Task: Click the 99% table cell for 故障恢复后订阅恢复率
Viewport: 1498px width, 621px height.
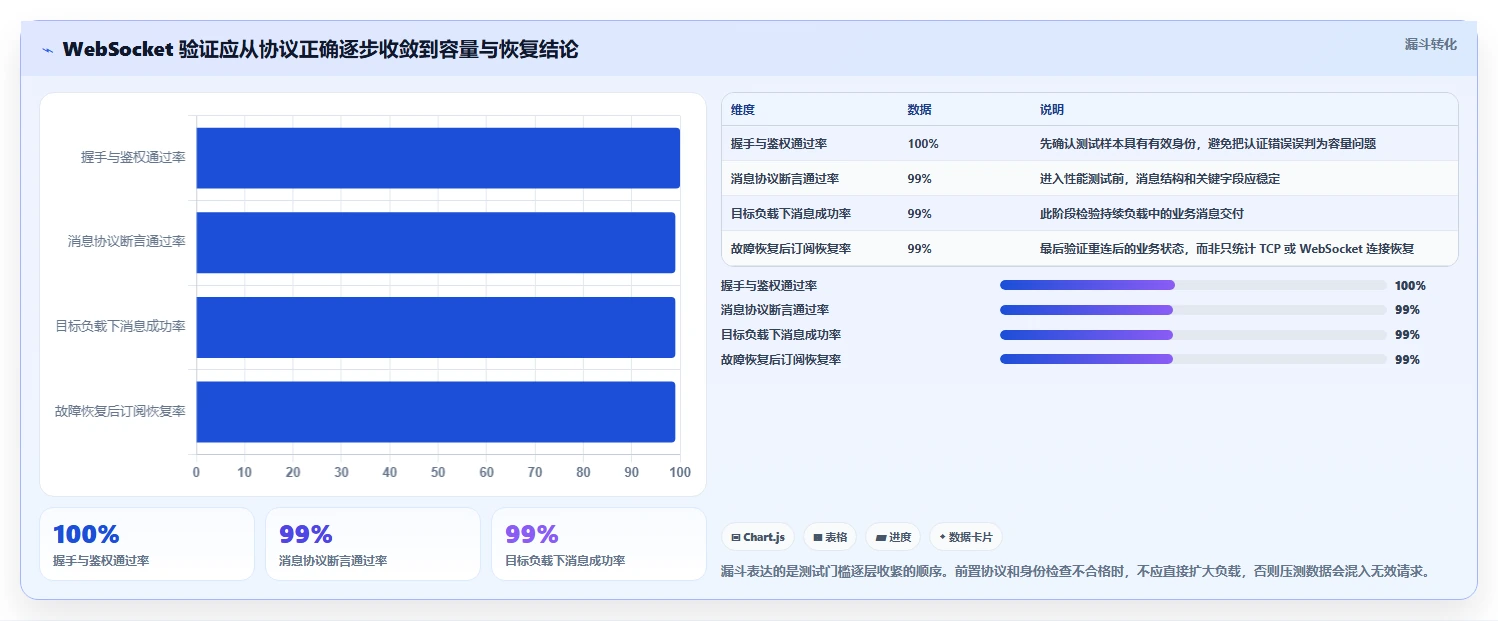Action: [919, 249]
